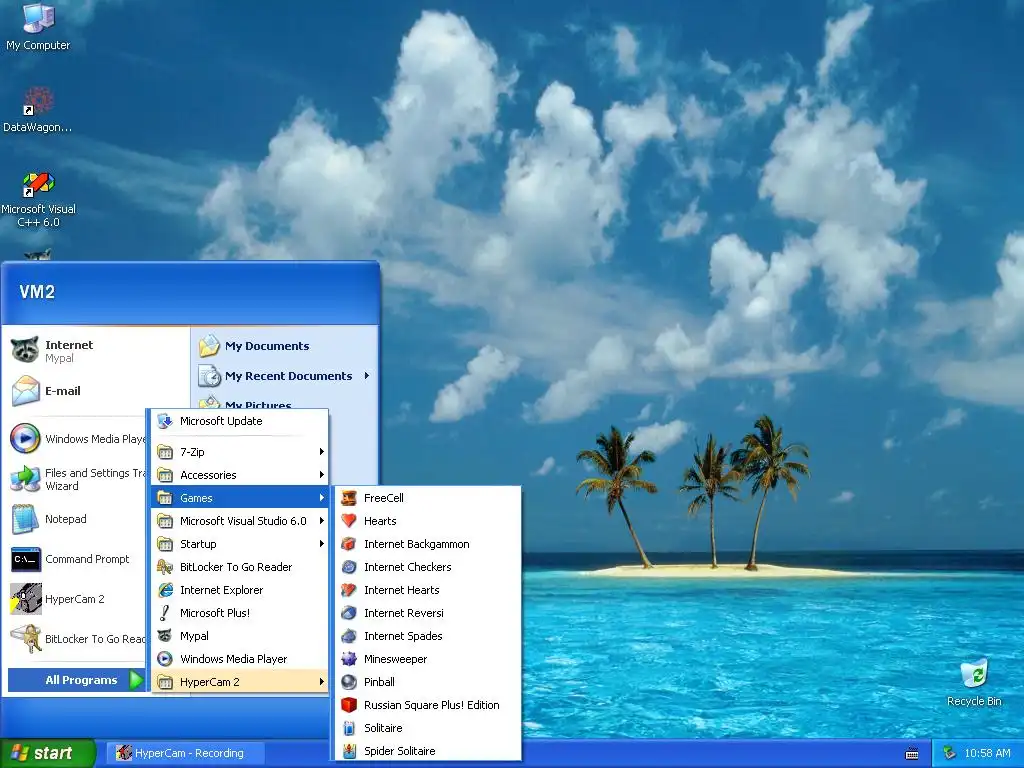Switch to HyperCam - Recording taskbar button
Image resolution: width=1024 pixels, height=768 pixels.
(x=185, y=754)
